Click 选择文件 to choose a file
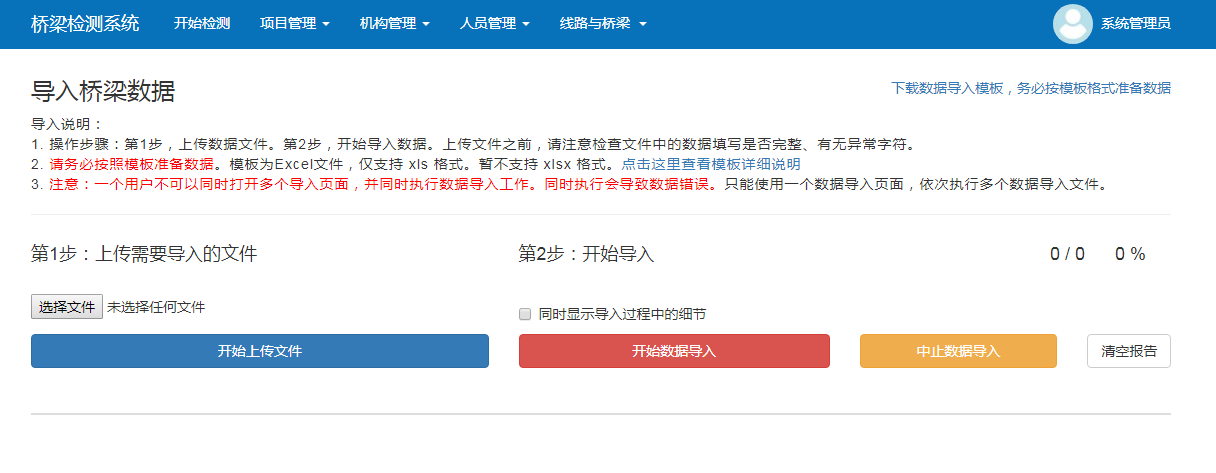Viewport: 1216px width, 473px height. [x=67, y=307]
